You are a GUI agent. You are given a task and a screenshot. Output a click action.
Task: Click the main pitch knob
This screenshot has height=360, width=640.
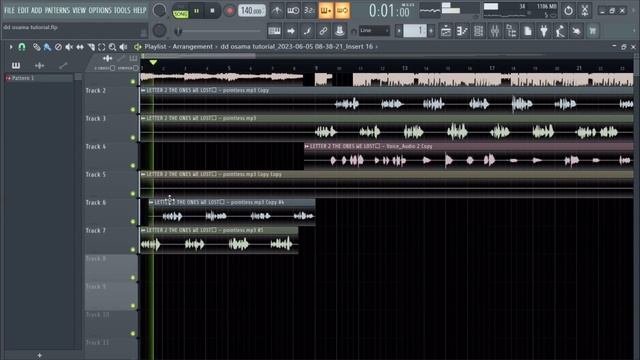[159, 30]
